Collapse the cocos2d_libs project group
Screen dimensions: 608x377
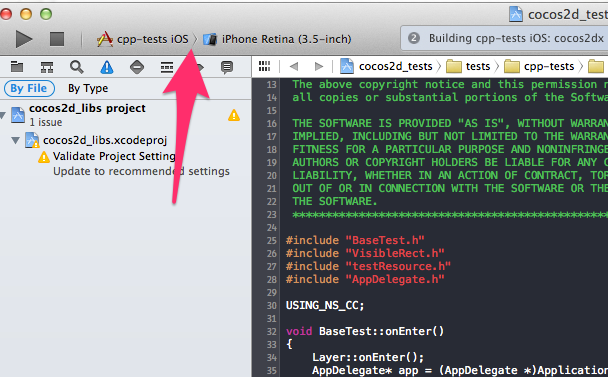tap(3, 115)
